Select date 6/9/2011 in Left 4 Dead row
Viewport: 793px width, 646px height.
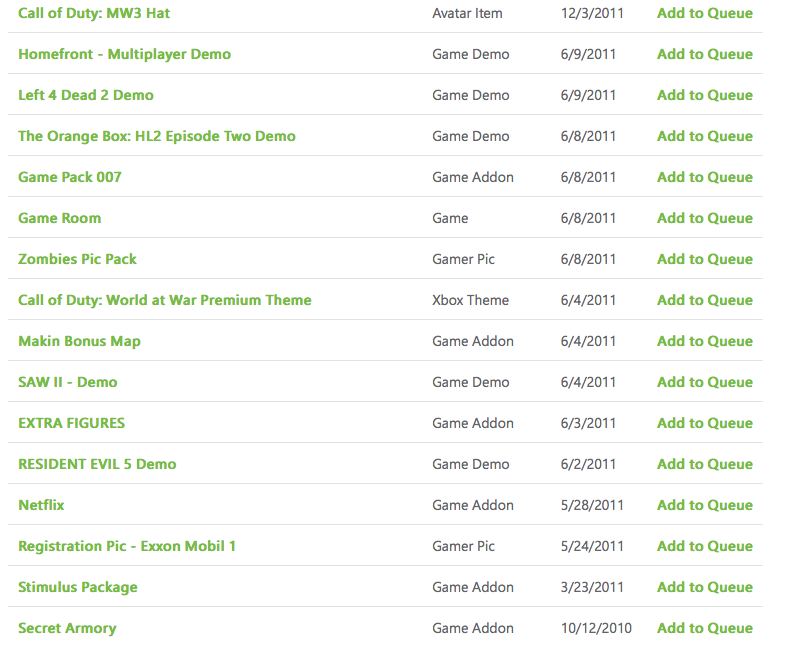point(588,95)
